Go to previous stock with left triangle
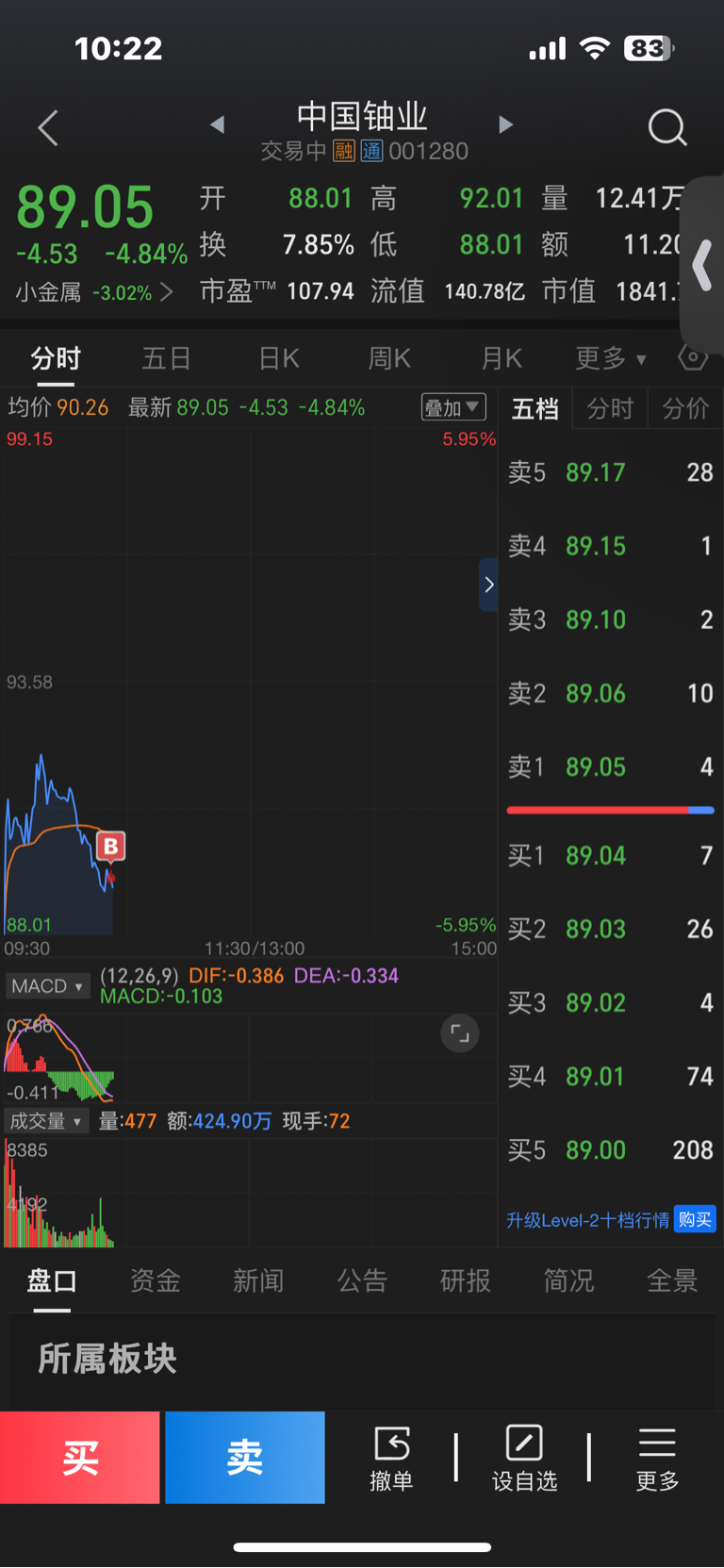724x1568 pixels. tap(218, 124)
